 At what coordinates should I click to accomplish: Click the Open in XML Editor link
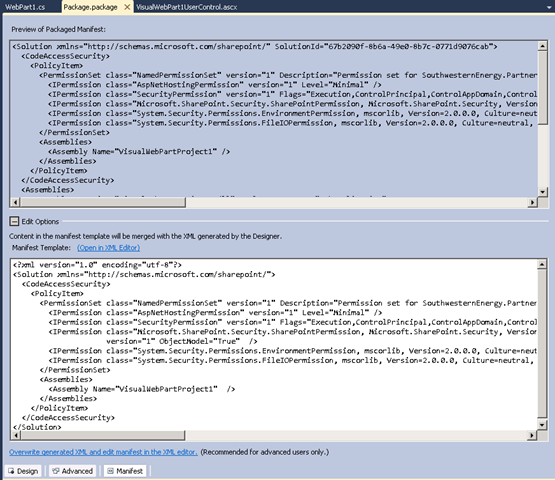pyautogui.click(x=108, y=248)
